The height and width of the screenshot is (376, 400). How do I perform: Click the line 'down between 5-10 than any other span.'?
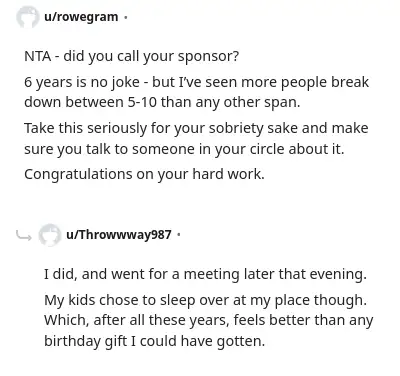pos(162,102)
